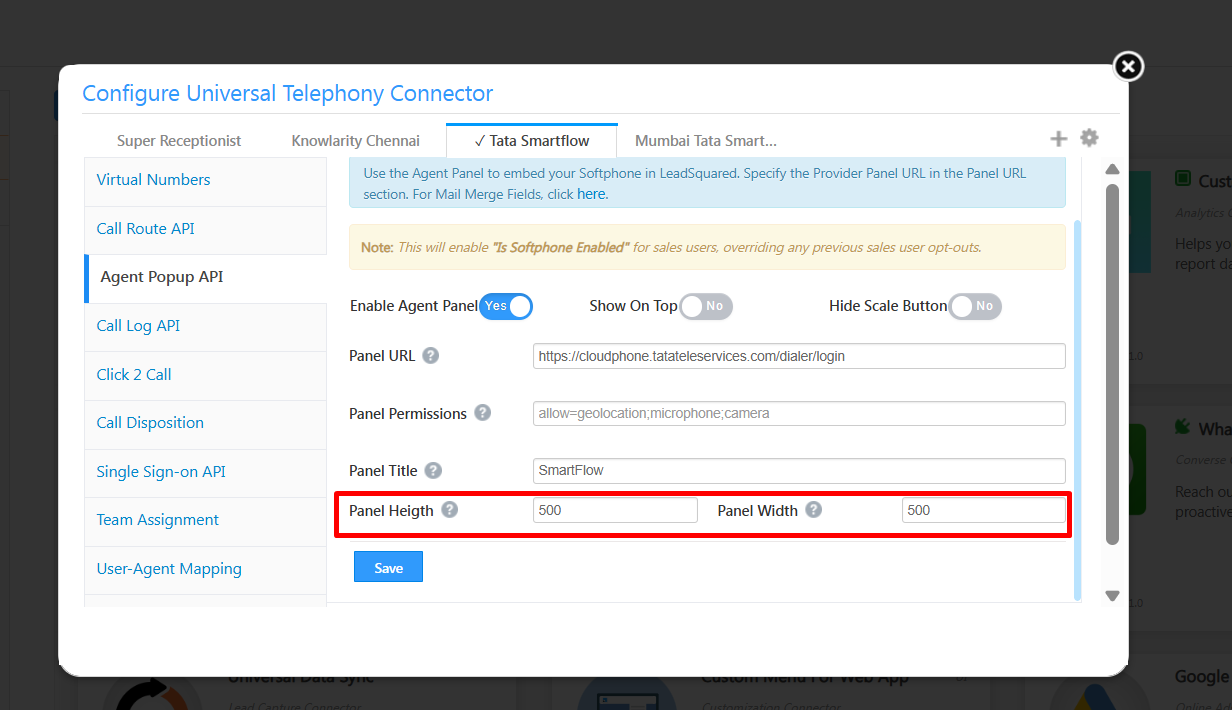
Task: Add a new connector tab with plus icon
Action: tap(1058, 138)
